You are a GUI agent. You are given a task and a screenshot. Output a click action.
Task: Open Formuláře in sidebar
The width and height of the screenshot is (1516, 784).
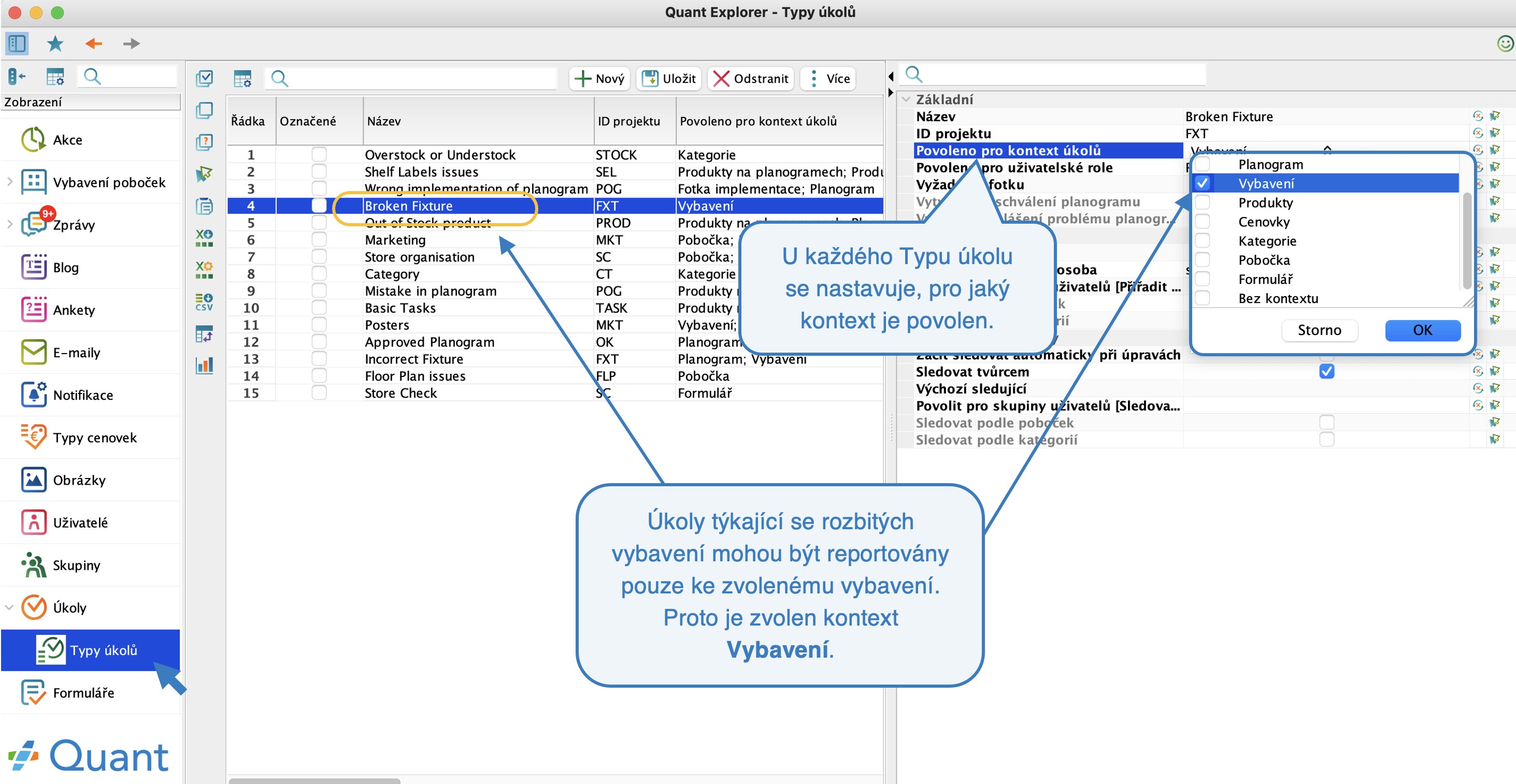click(x=91, y=692)
